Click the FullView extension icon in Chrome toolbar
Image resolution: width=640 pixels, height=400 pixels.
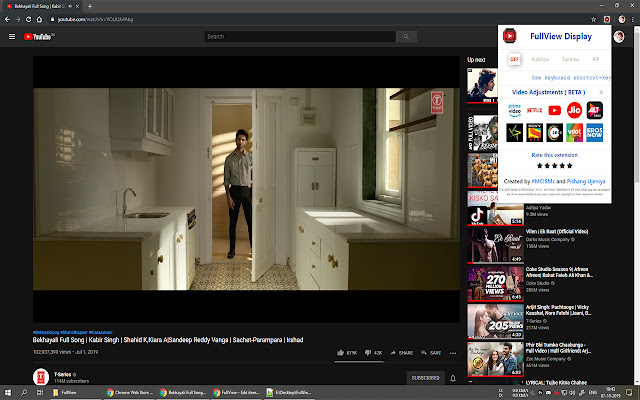click(x=607, y=19)
